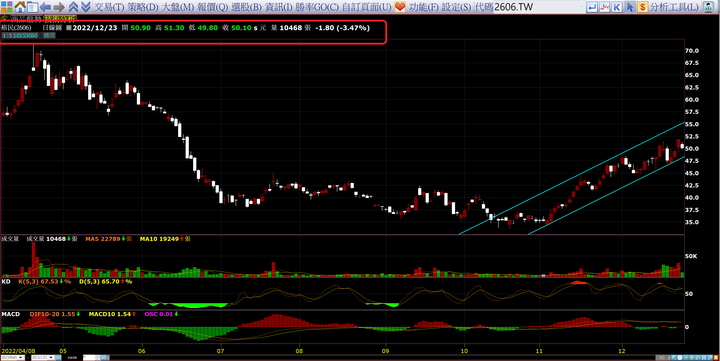Open the end date dropdown at bottom
Viewport: 720px width, 361px height.
[42, 357]
